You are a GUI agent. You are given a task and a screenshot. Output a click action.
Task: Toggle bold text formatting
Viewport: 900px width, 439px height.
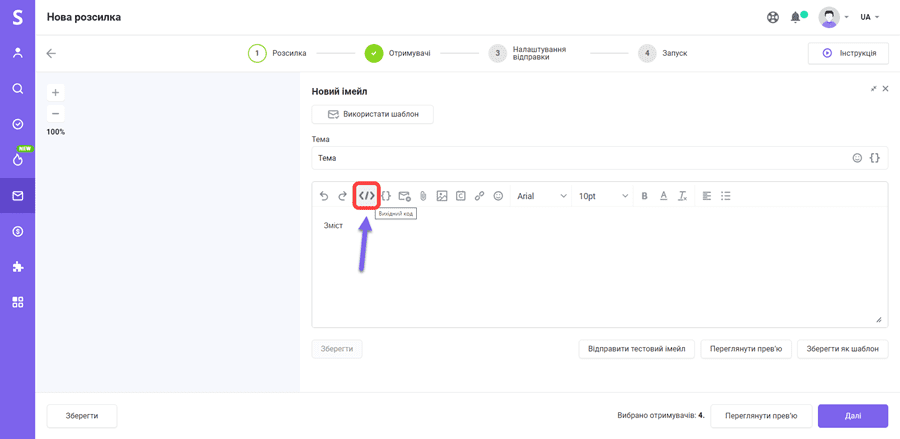point(644,196)
